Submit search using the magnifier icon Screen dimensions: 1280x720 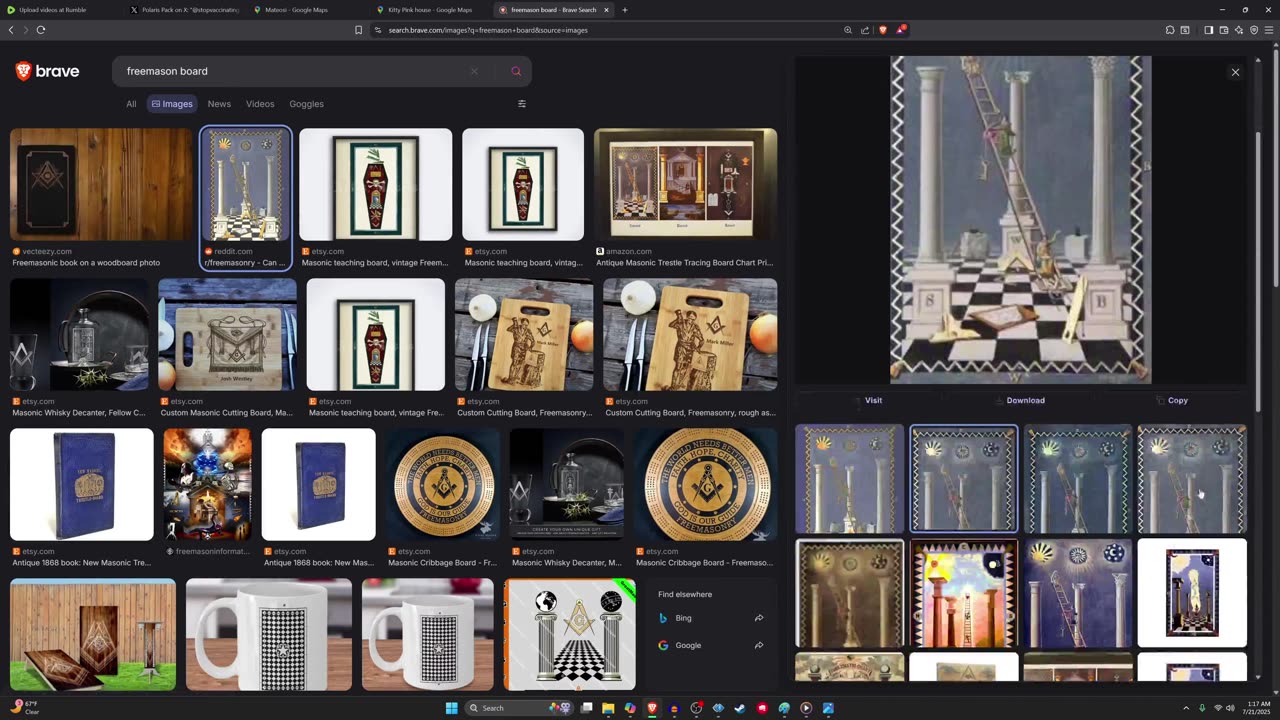coord(516,71)
